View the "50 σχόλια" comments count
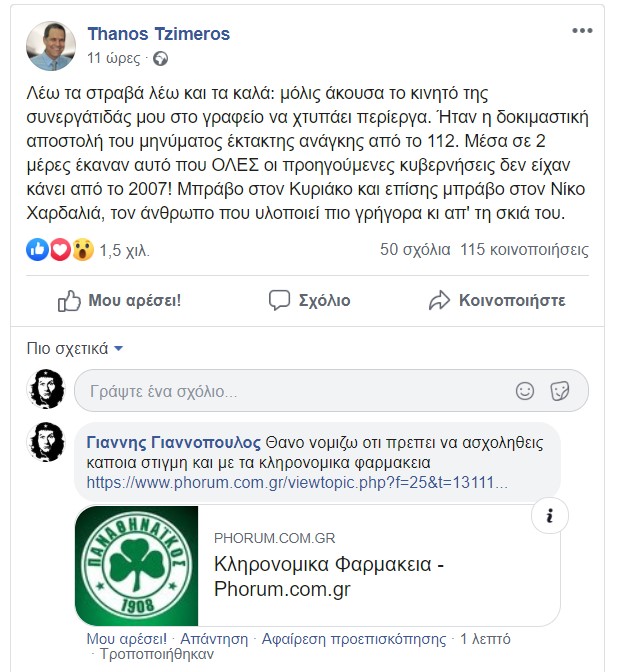The width and height of the screenshot is (619, 672). (x=414, y=250)
